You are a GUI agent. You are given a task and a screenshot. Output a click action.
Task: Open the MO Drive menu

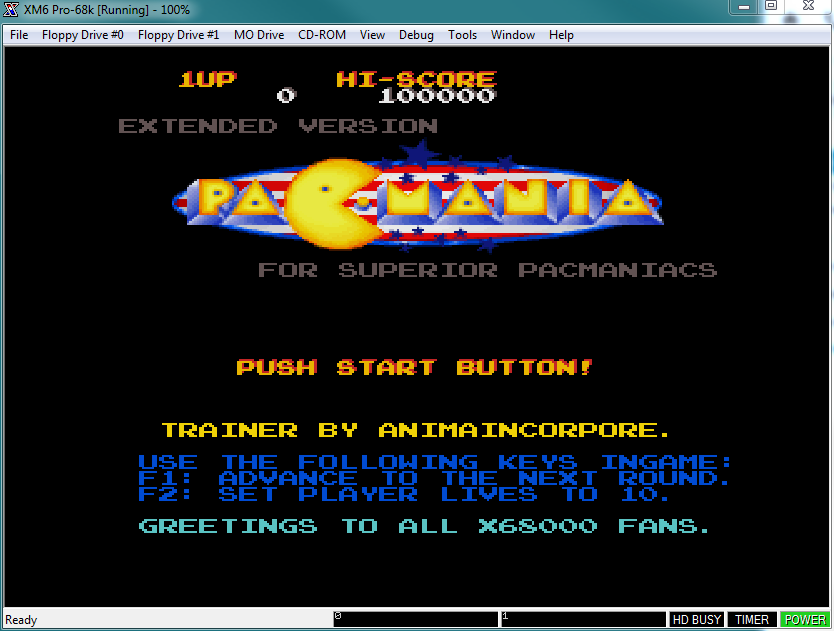pyautogui.click(x=259, y=35)
